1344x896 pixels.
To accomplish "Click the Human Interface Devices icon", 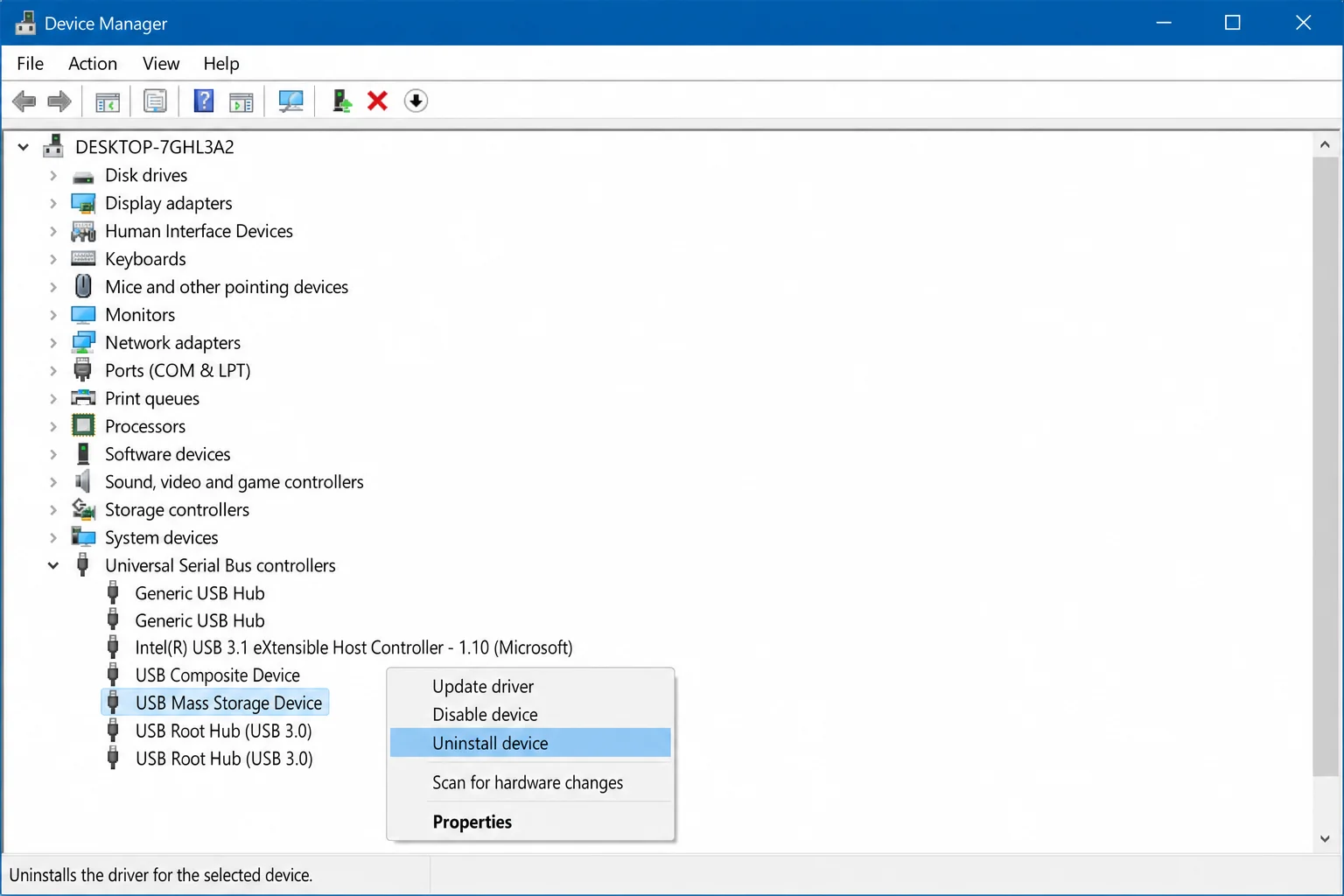I will [83, 232].
